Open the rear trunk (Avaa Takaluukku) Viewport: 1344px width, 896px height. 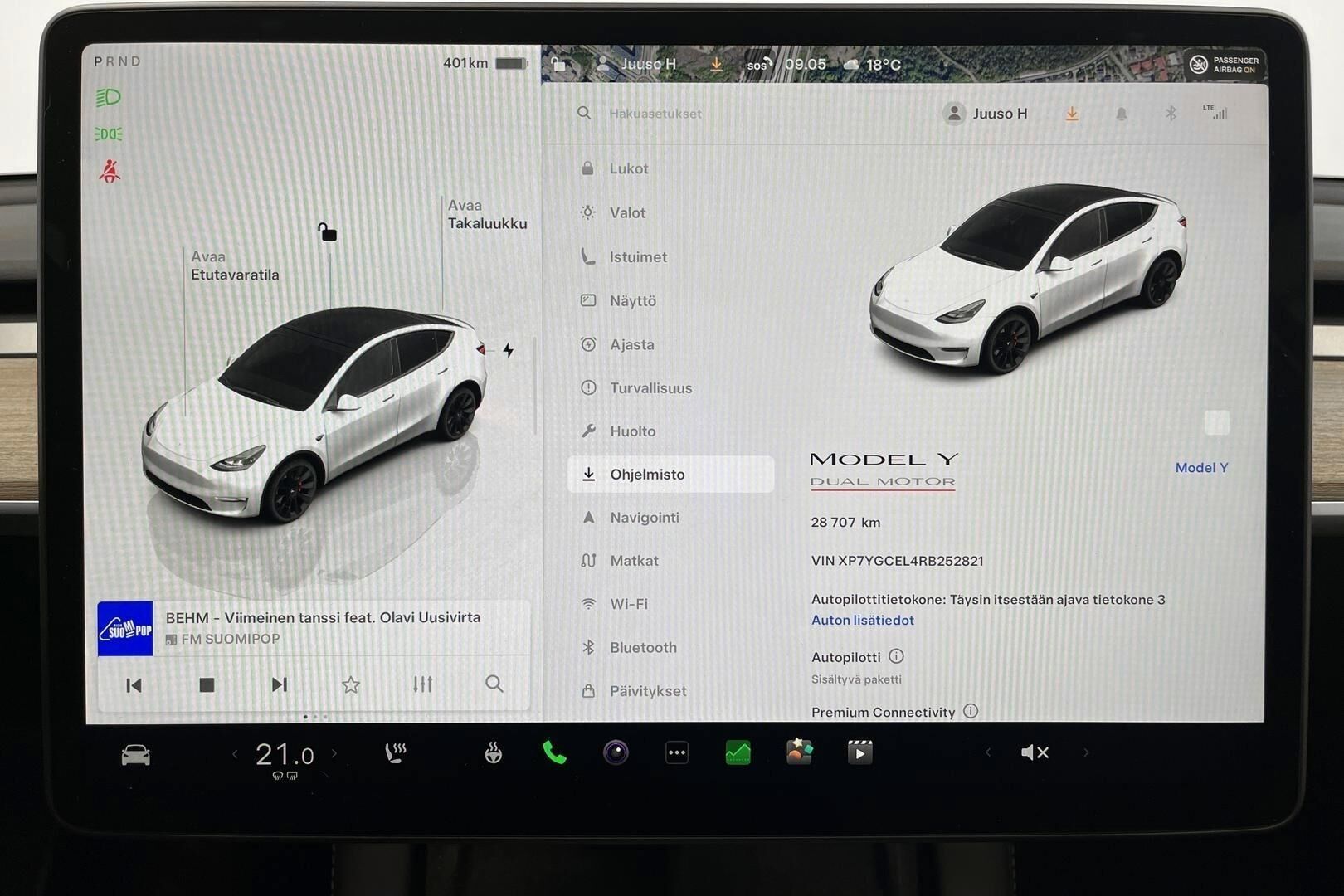[x=487, y=214]
